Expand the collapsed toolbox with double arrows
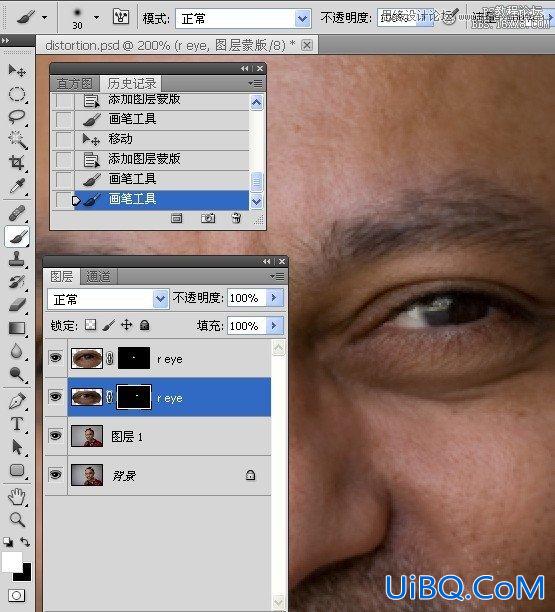 click(5, 41)
